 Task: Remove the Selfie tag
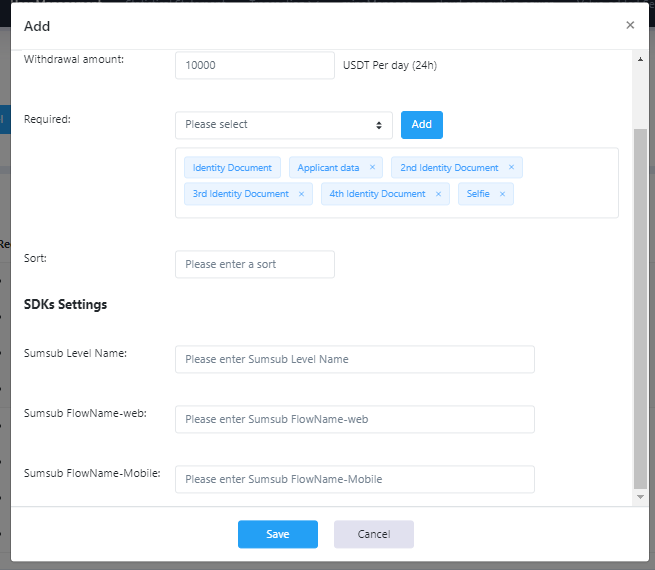[503, 194]
